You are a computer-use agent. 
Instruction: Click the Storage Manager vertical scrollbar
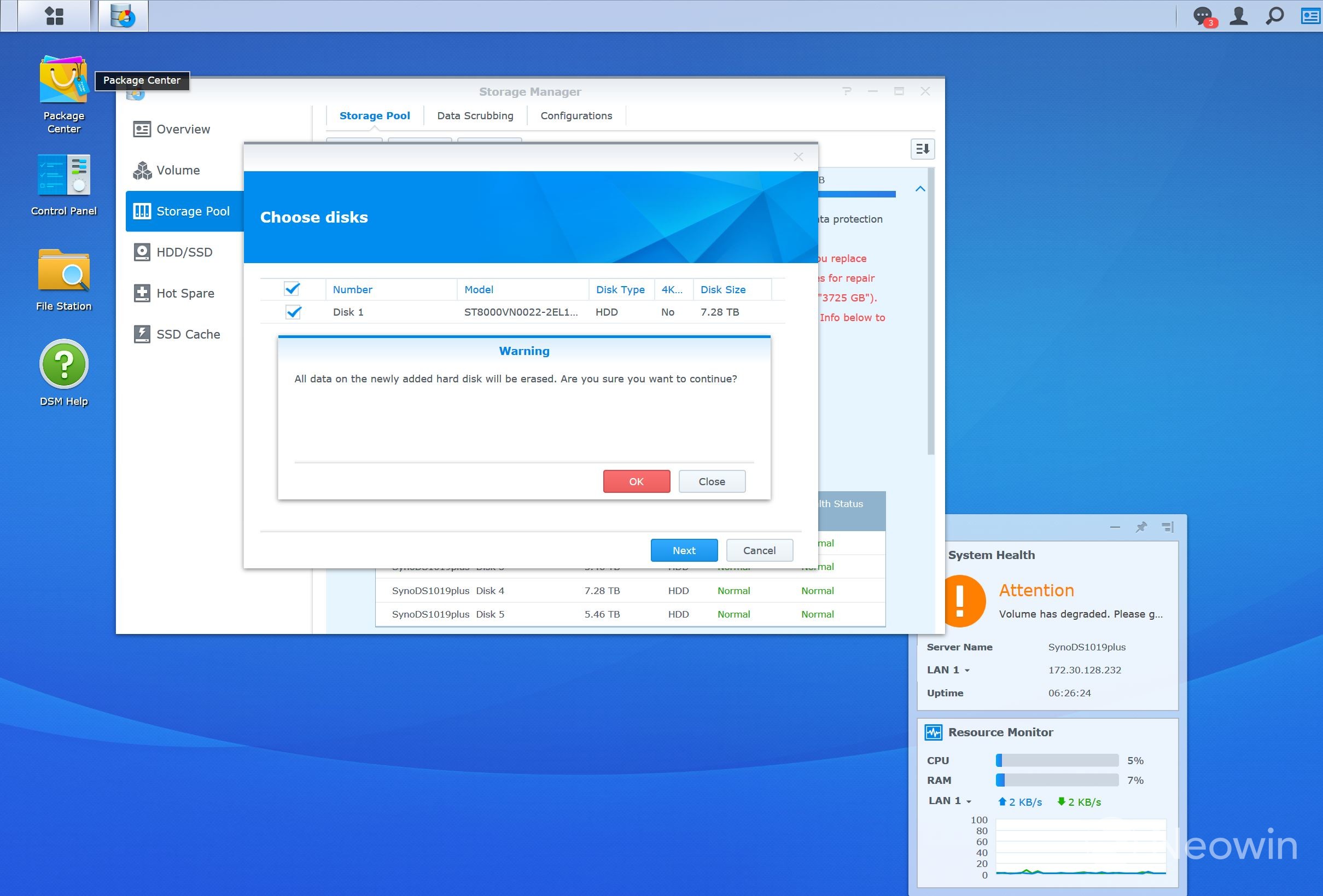click(x=931, y=311)
